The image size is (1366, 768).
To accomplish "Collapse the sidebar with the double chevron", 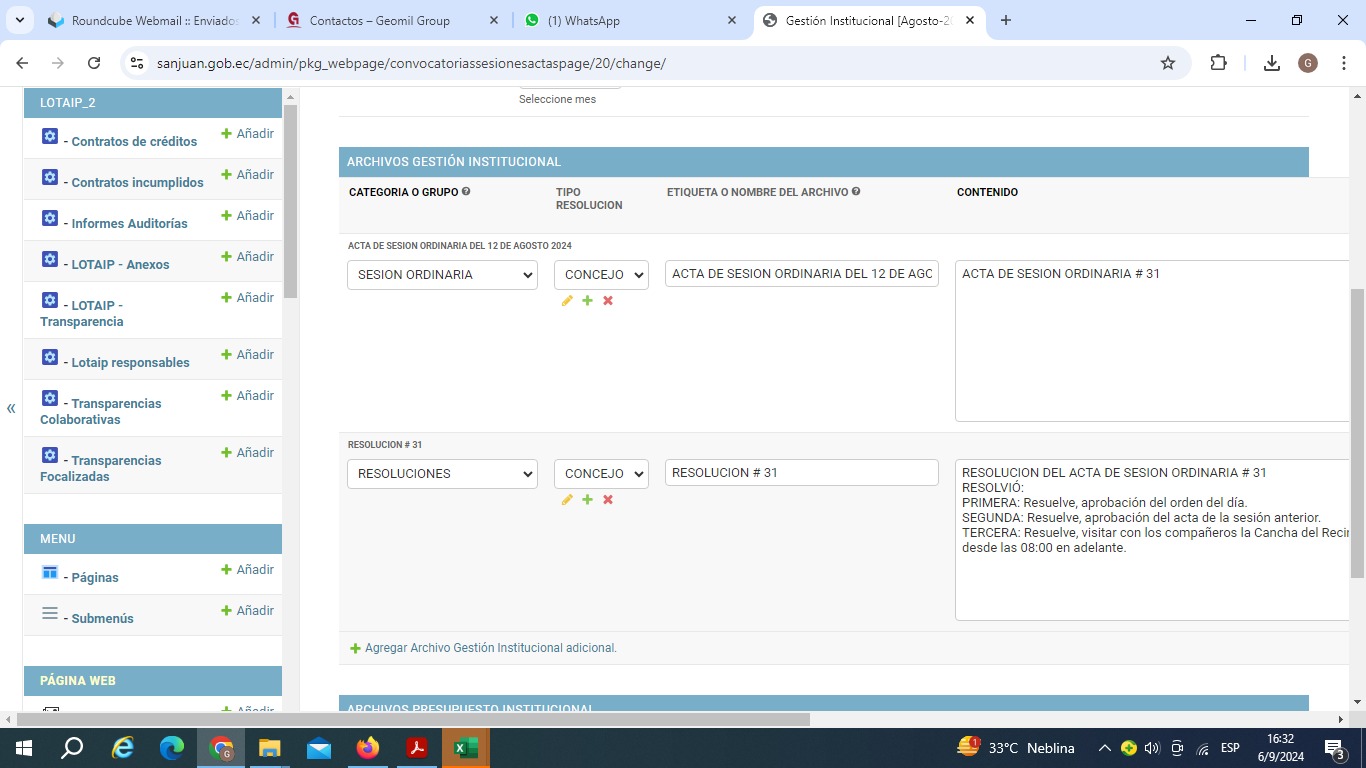I will click(11, 408).
